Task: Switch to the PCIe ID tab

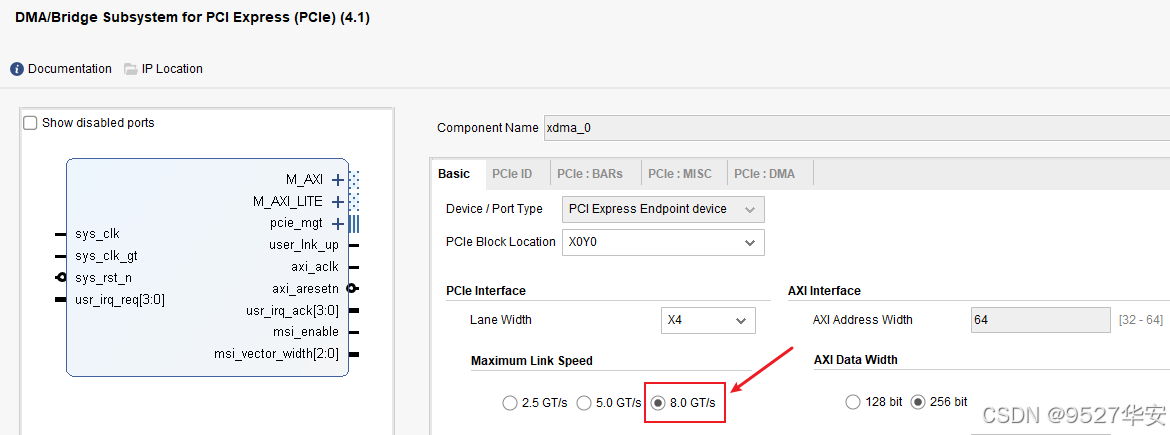Action: point(512,174)
